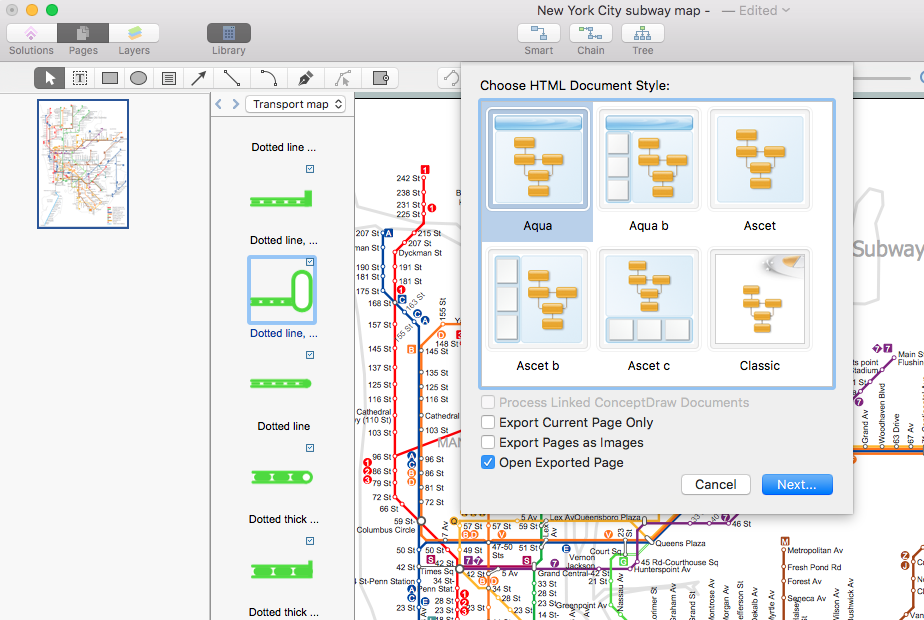Select dotted thick shape with square end
The image size is (924, 620).
[x=282, y=570]
